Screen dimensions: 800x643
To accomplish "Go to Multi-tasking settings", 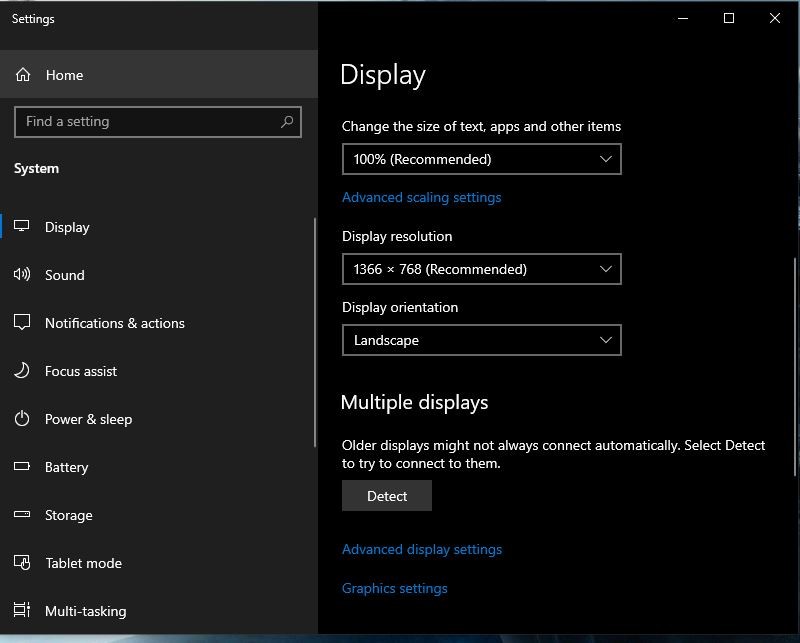I will coord(85,611).
